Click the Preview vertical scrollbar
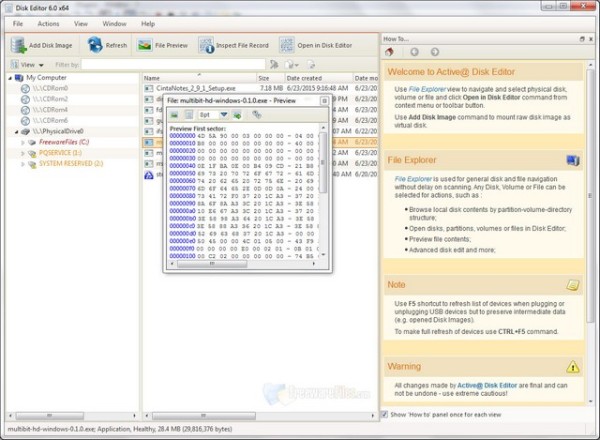The image size is (600, 440). (x=323, y=191)
